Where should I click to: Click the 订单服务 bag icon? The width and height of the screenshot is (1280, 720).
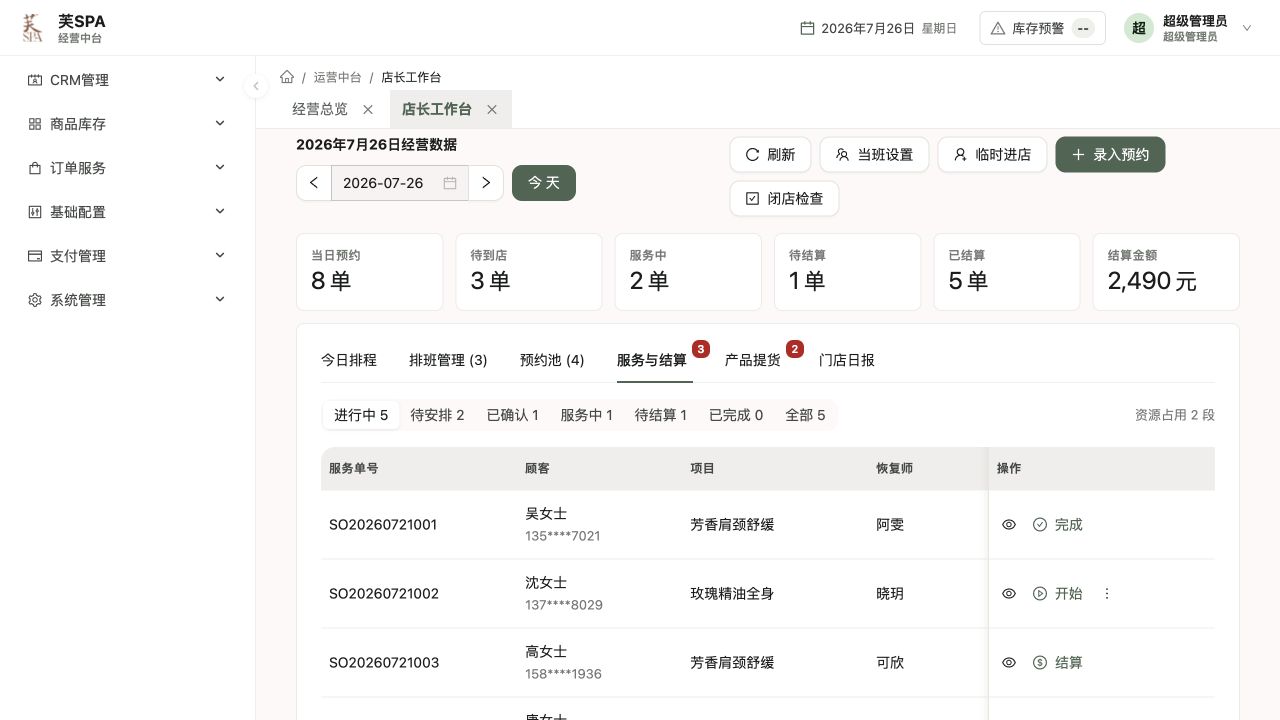tap(35, 168)
